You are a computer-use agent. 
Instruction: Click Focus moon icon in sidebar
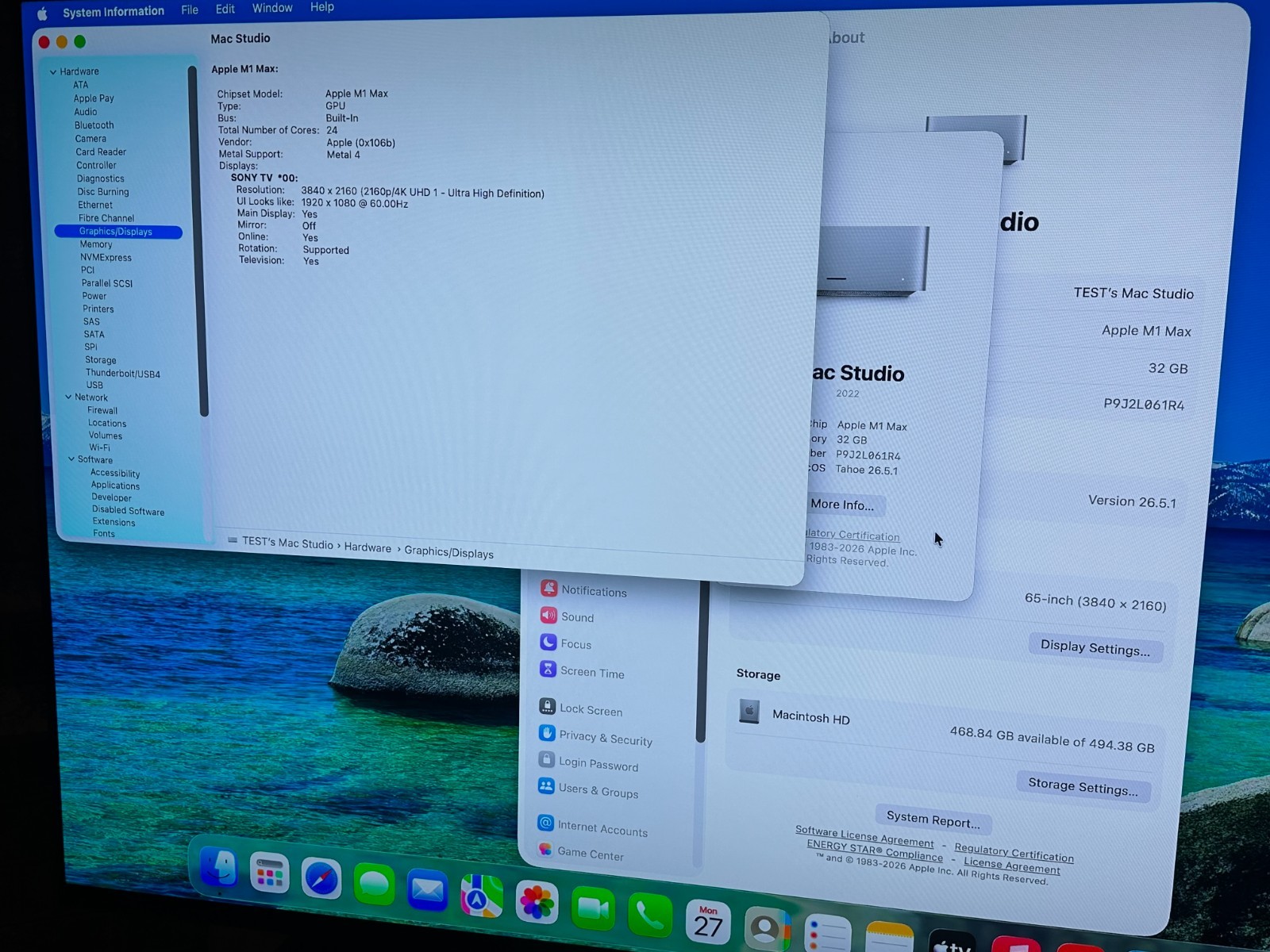click(548, 642)
